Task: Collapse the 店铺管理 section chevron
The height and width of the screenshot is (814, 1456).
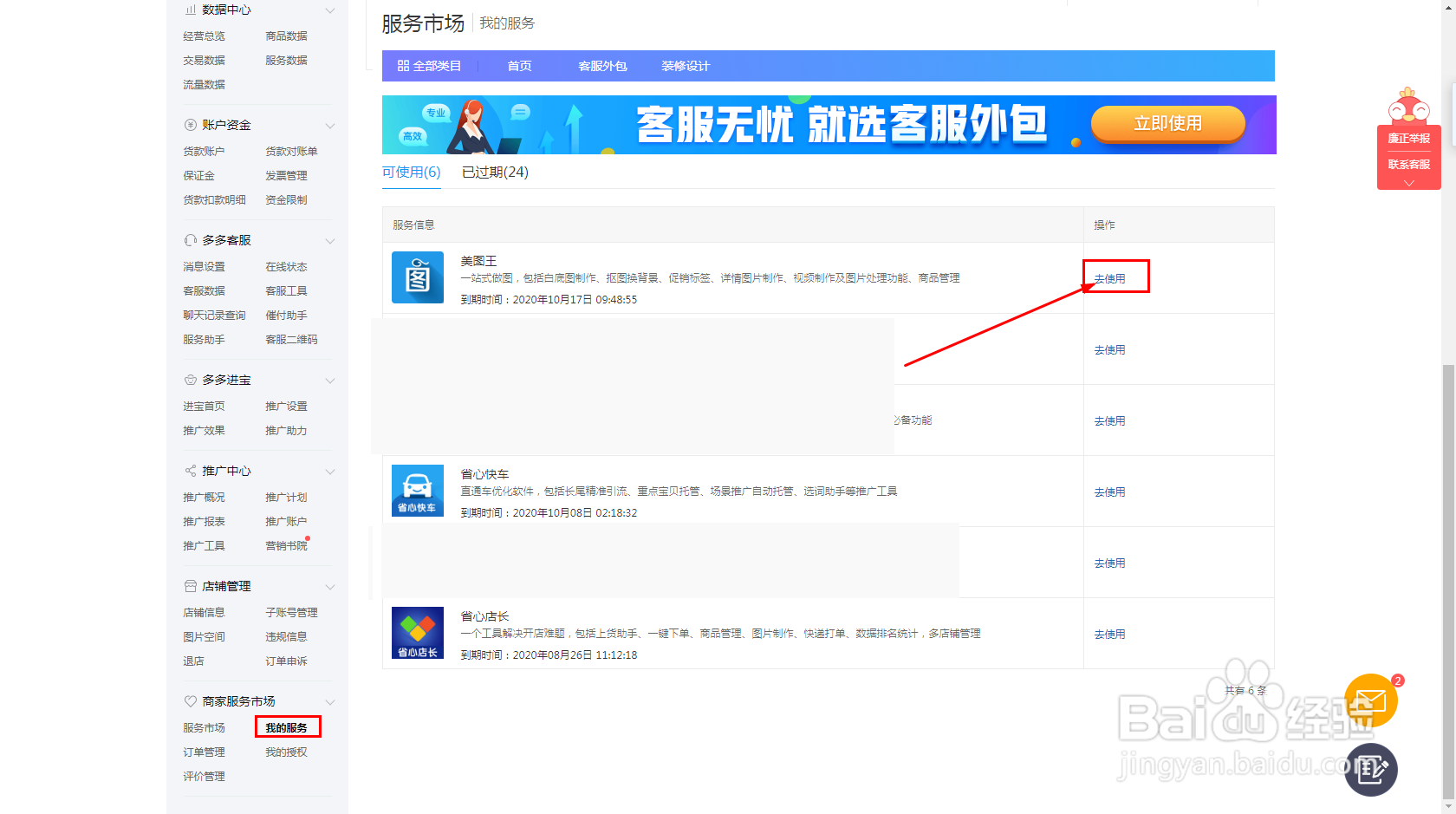Action: (329, 587)
